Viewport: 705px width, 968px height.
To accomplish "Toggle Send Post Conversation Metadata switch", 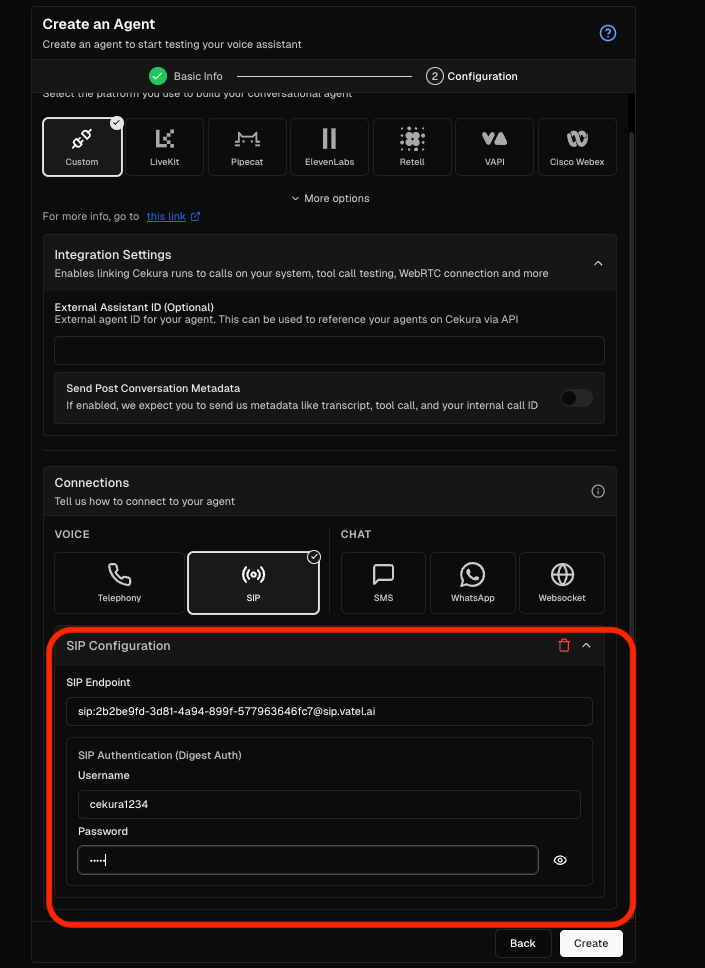I will click(577, 398).
